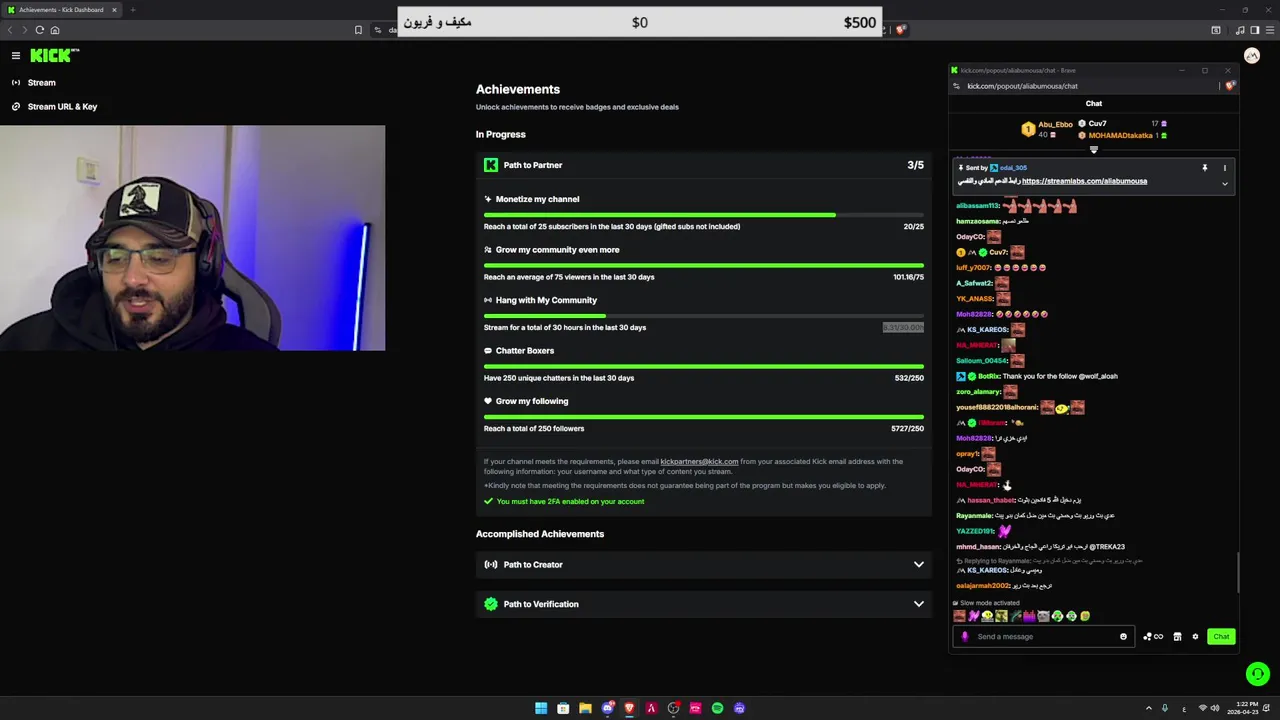Click the Chatter Boxers progress bar
1280x720 pixels.
704,366
